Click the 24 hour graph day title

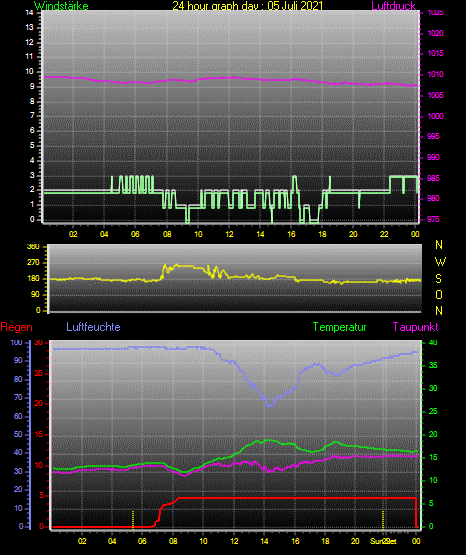pos(248,6)
